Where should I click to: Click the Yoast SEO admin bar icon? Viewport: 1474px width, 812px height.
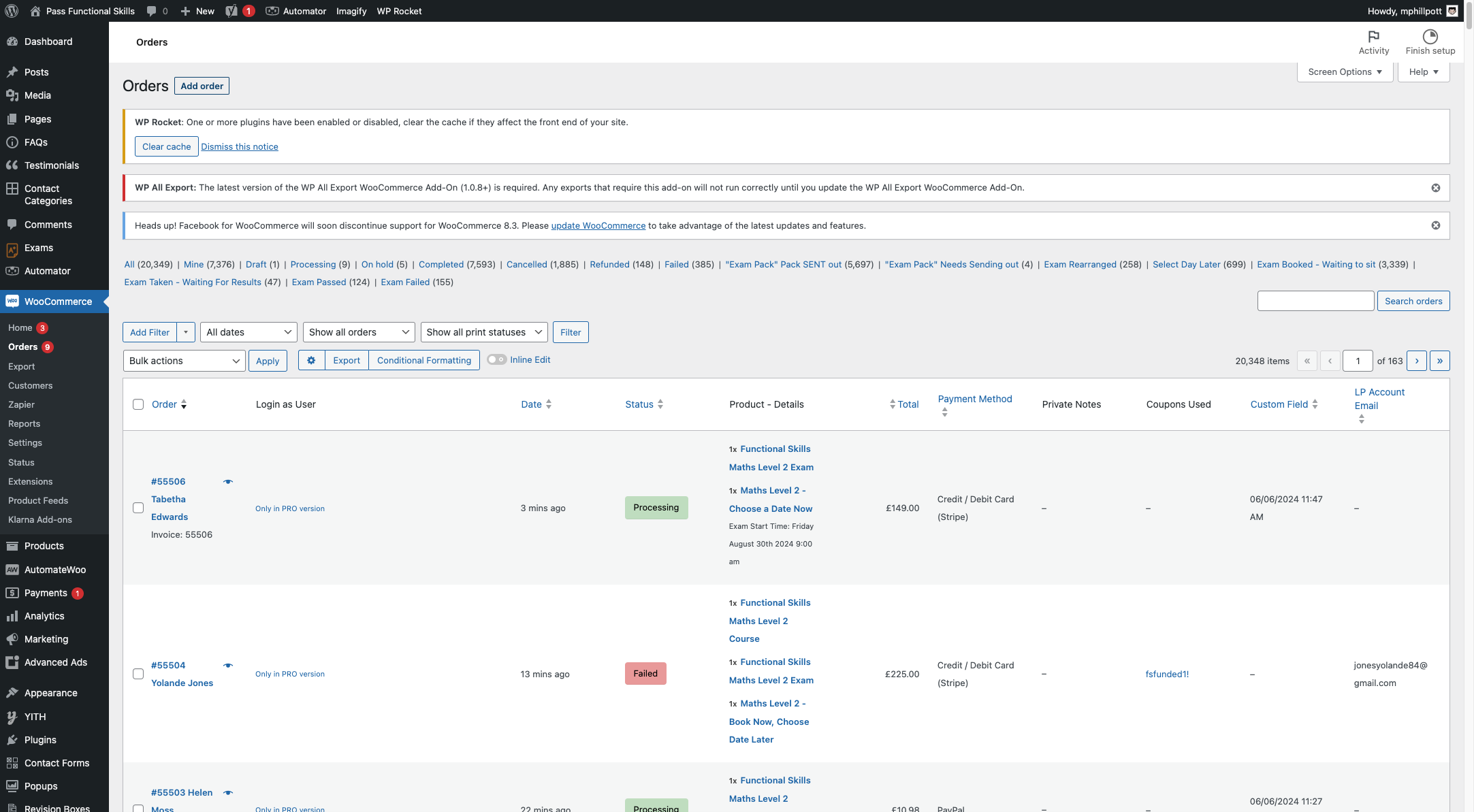(231, 11)
